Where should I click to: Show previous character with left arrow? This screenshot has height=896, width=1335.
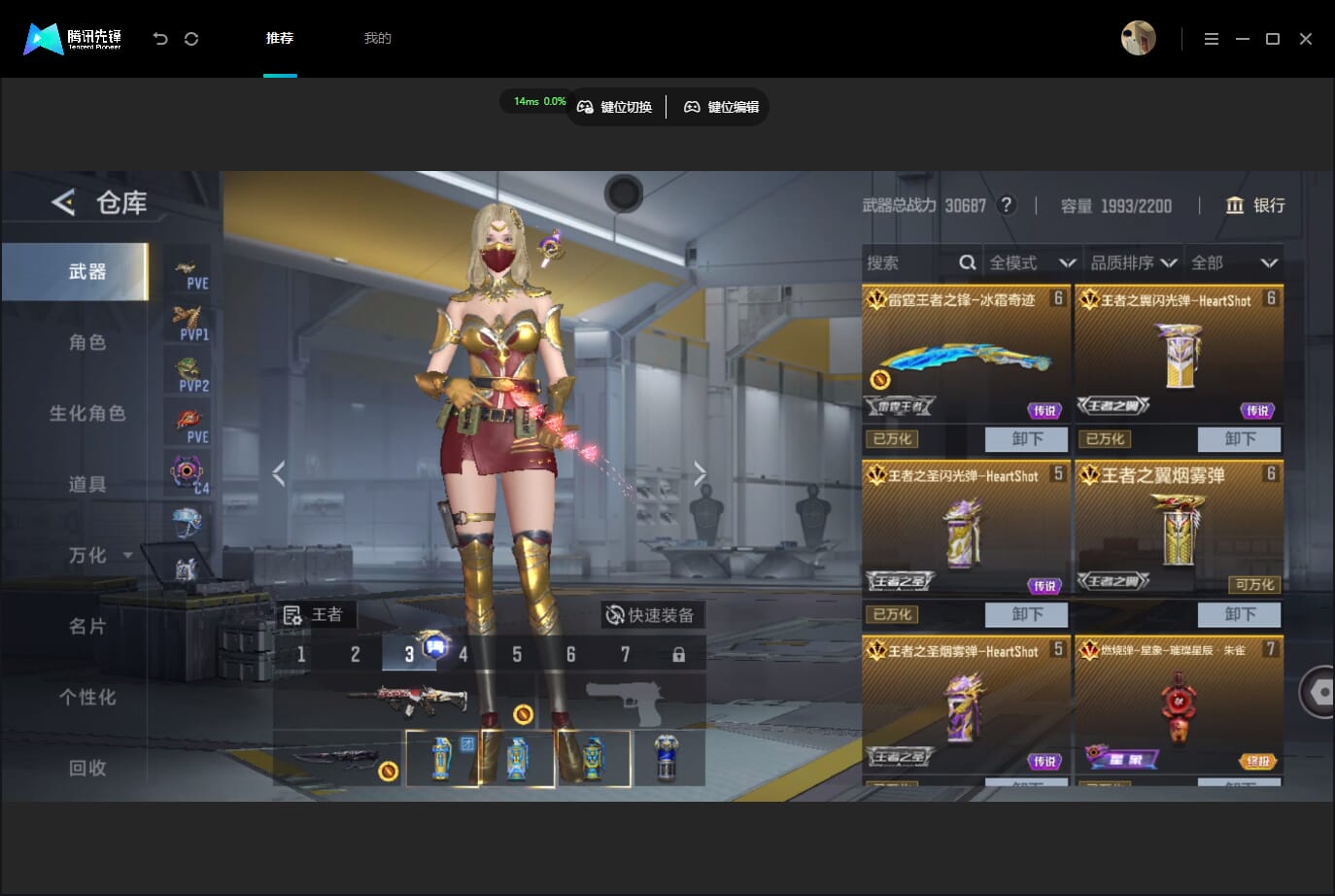tap(279, 473)
